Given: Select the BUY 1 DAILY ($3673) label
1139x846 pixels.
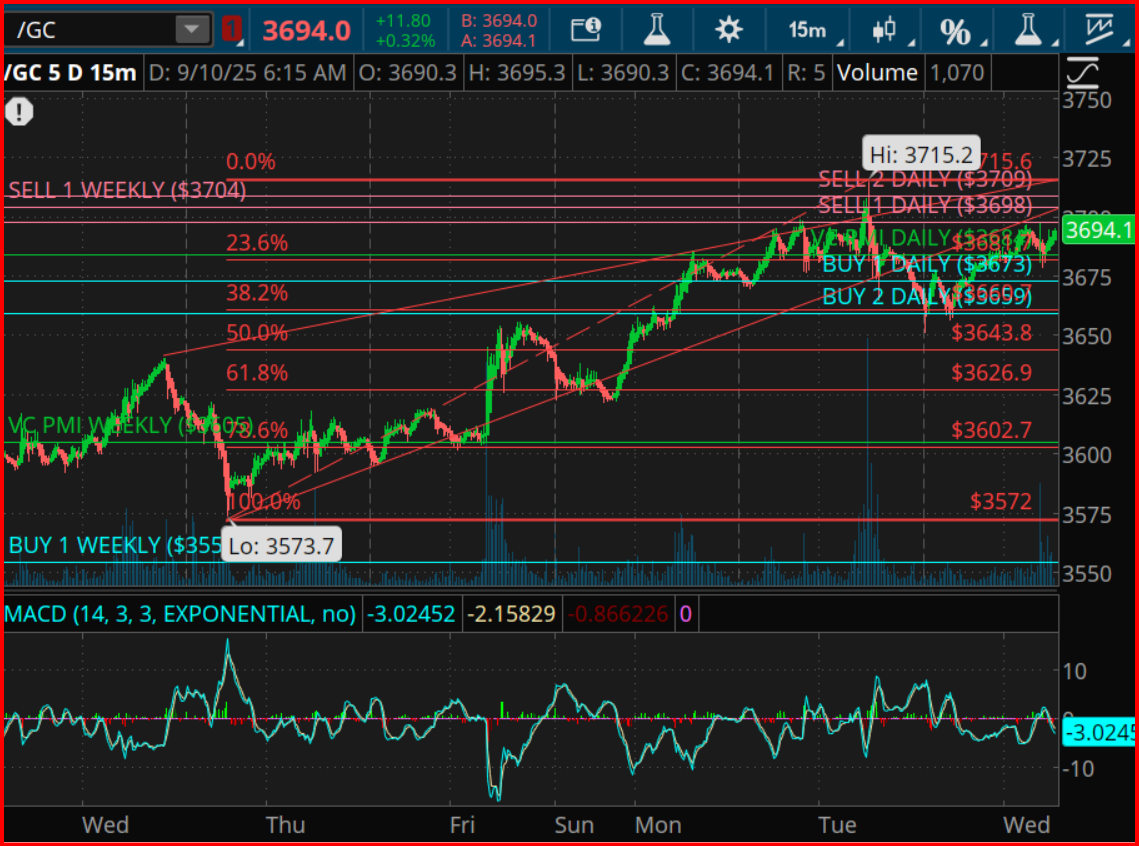Looking at the screenshot, I should pyautogui.click(x=927, y=264).
